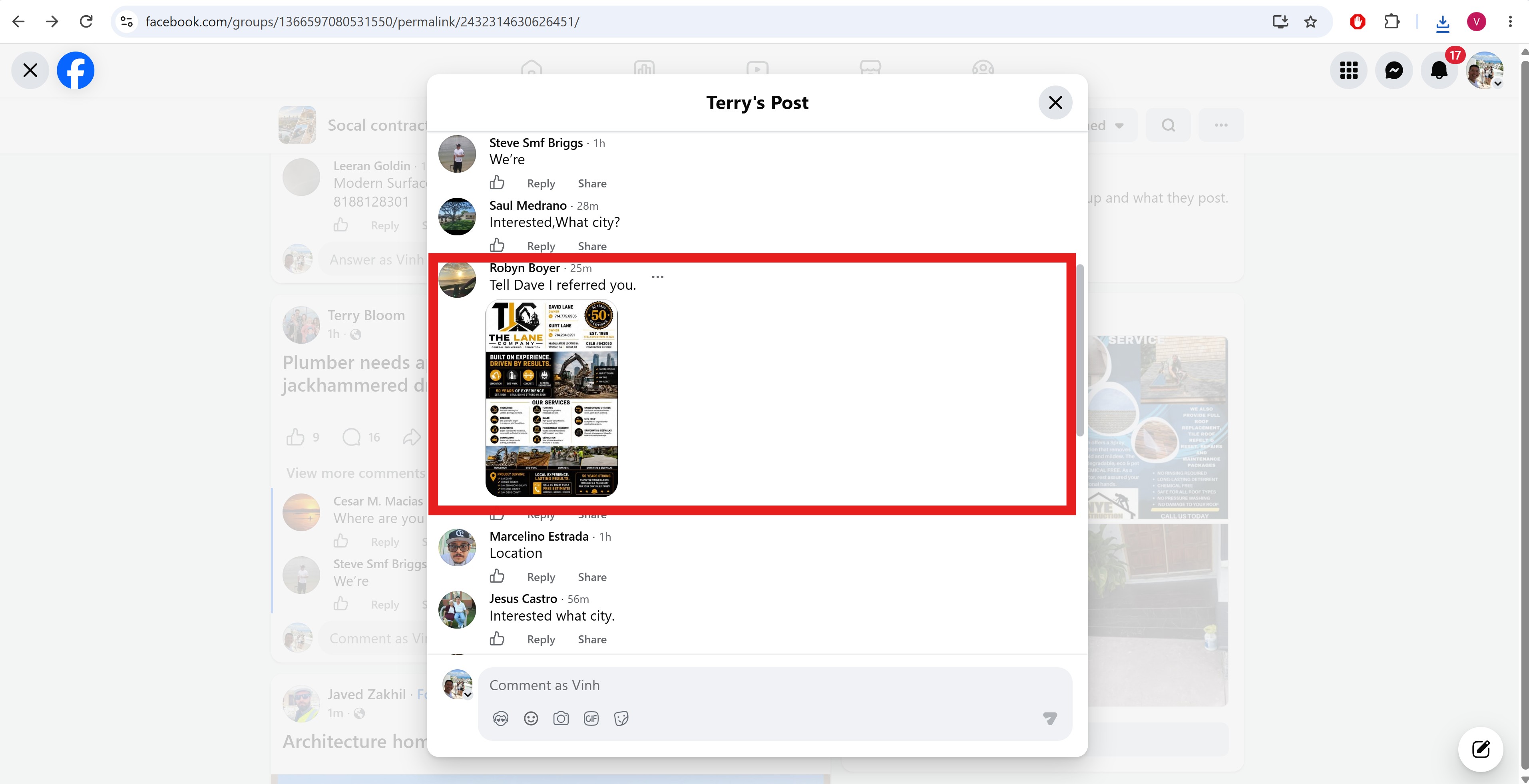
Task: Open actions menu on Robyn Boyer's comment
Action: point(658,277)
